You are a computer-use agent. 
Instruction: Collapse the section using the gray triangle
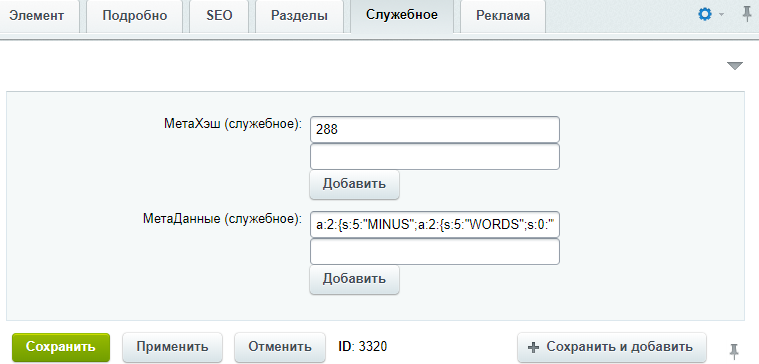[735, 66]
